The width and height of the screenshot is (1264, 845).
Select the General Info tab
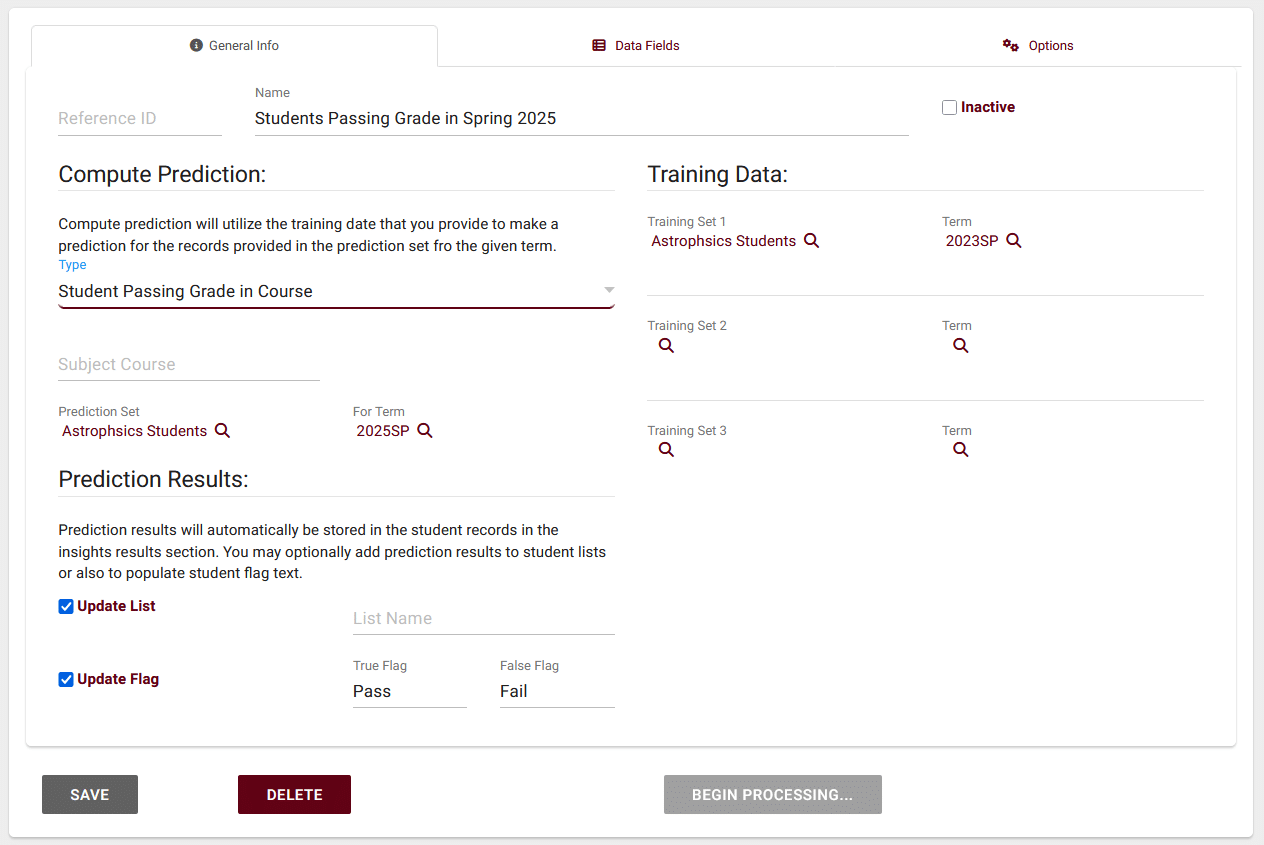(235, 46)
